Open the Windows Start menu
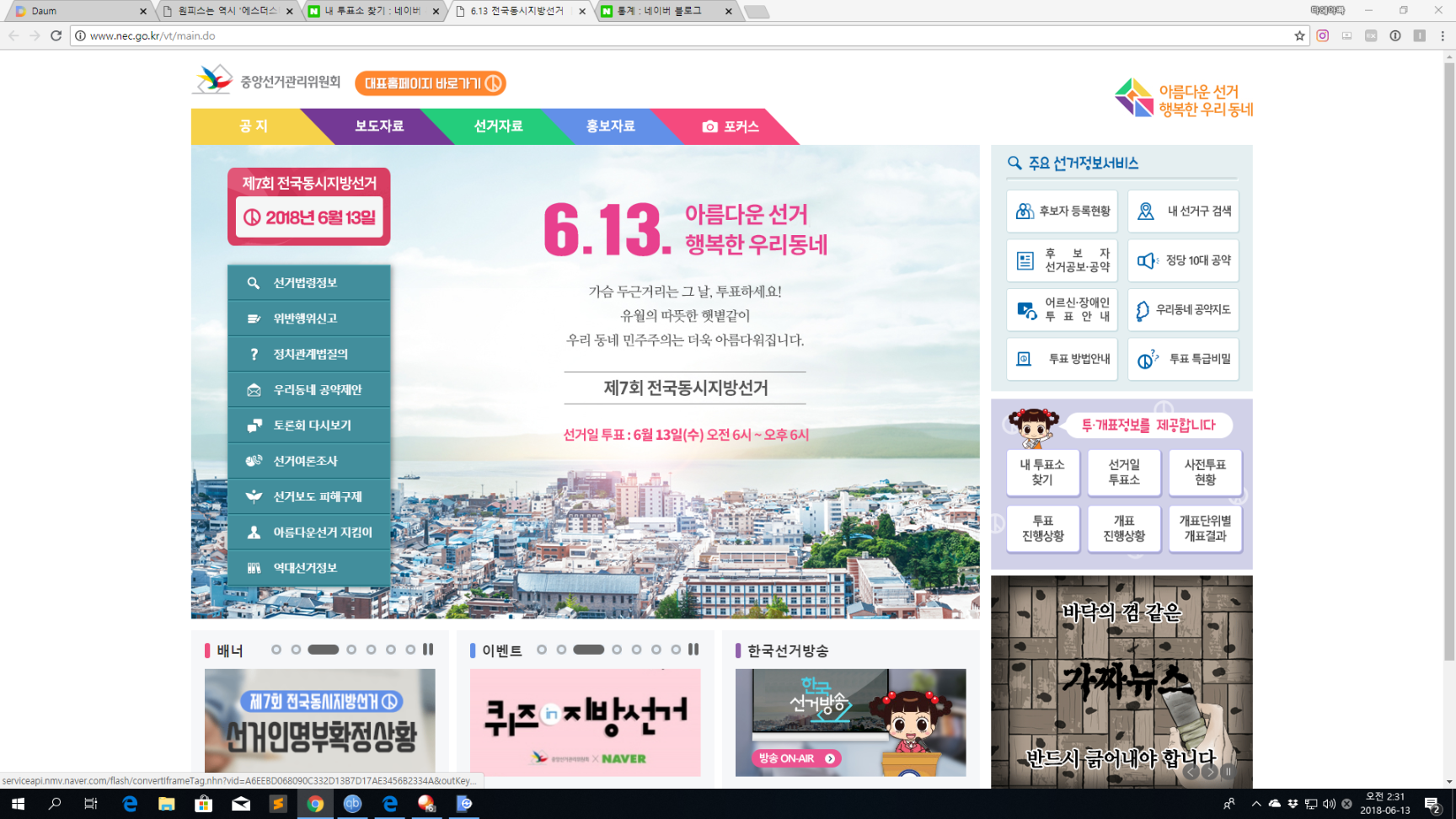This screenshot has height=819, width=1456. click(18, 804)
